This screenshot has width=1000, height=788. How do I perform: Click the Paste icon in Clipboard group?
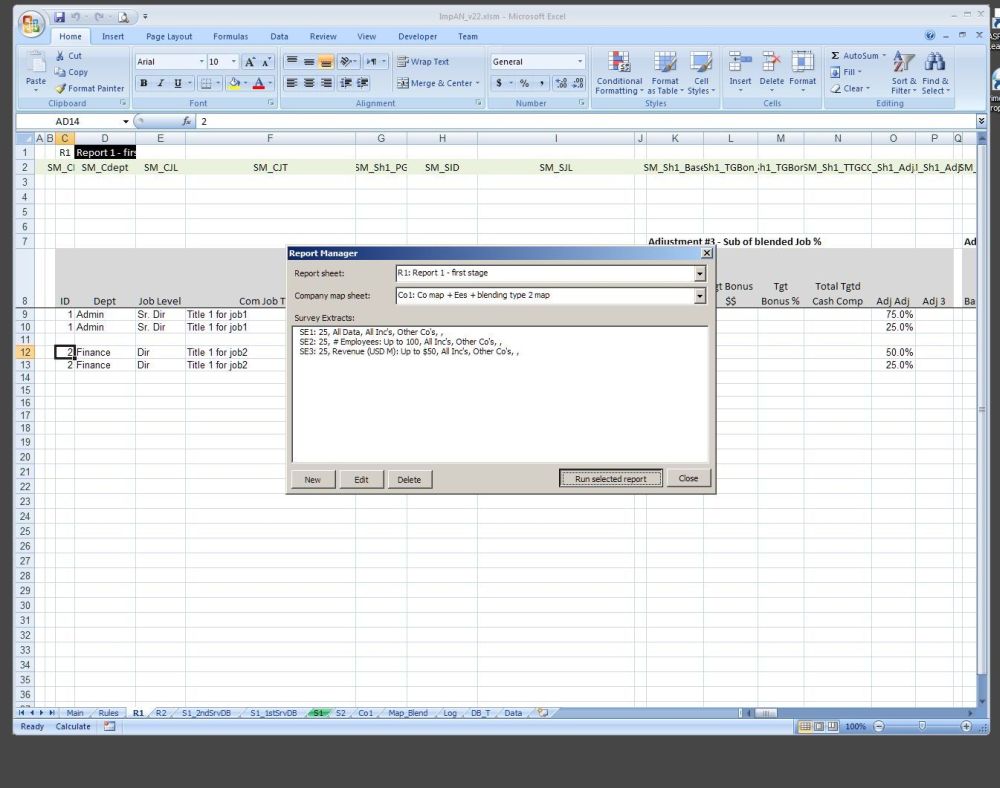click(x=36, y=64)
